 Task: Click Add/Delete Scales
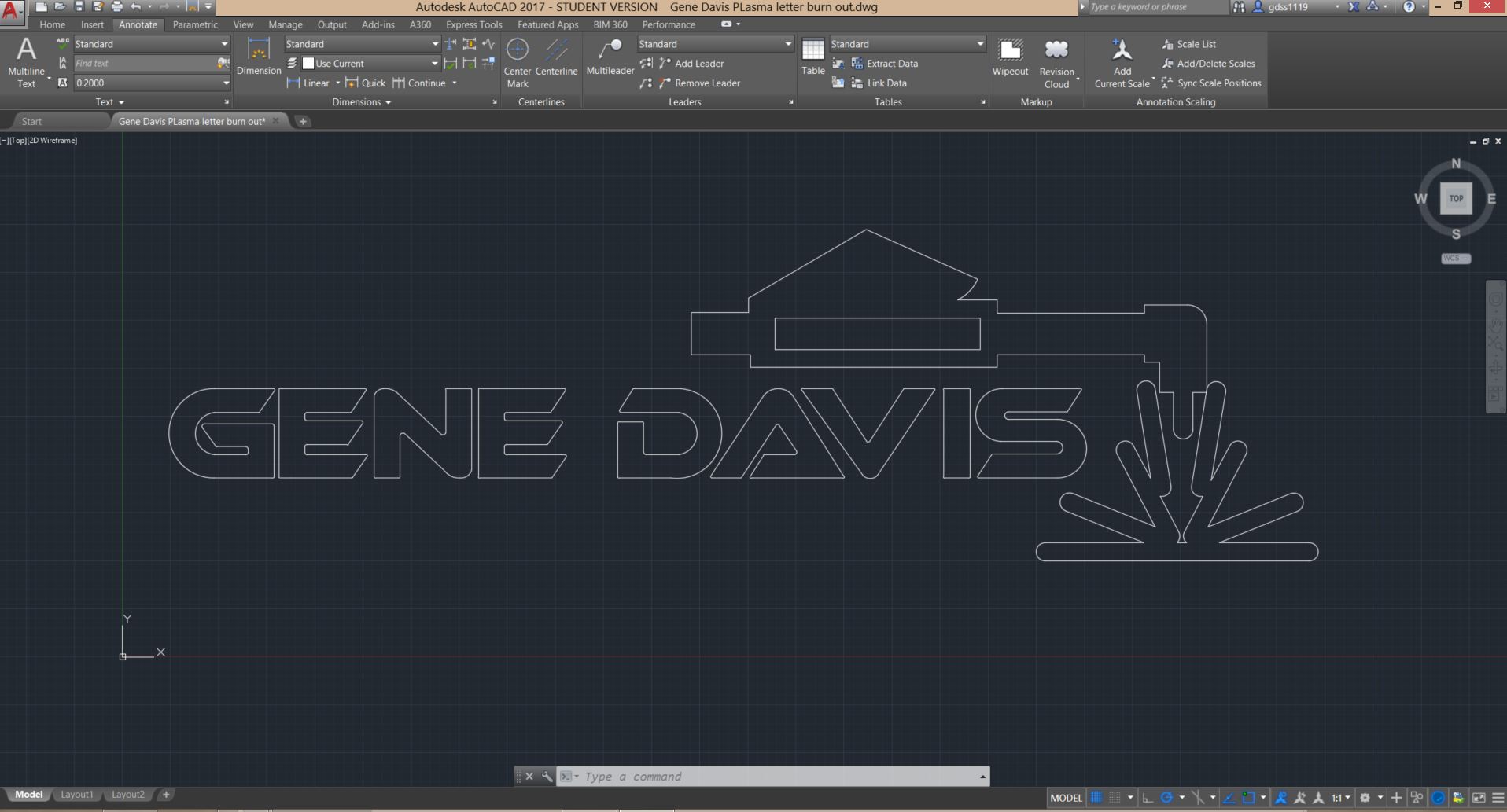1208,63
